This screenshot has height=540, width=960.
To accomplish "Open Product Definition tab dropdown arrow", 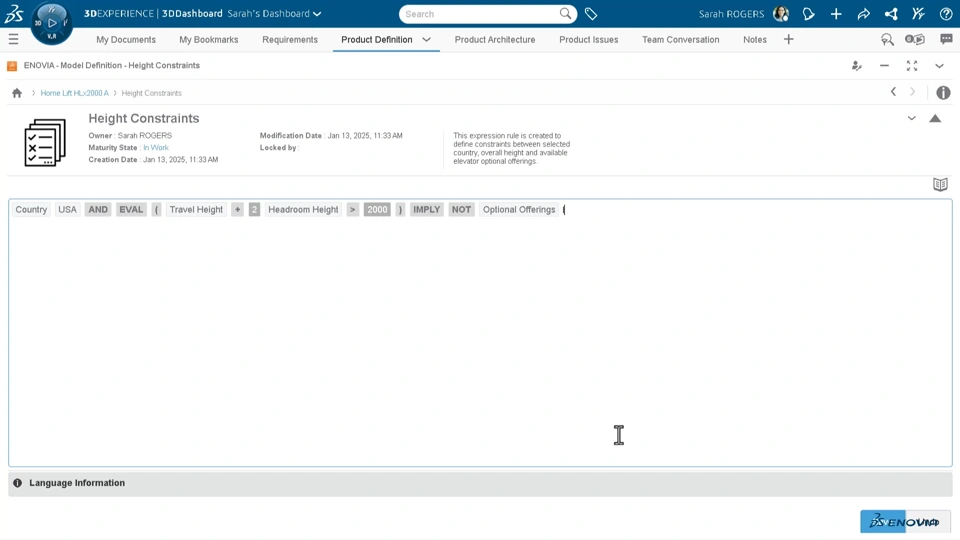I will tap(427, 39).
